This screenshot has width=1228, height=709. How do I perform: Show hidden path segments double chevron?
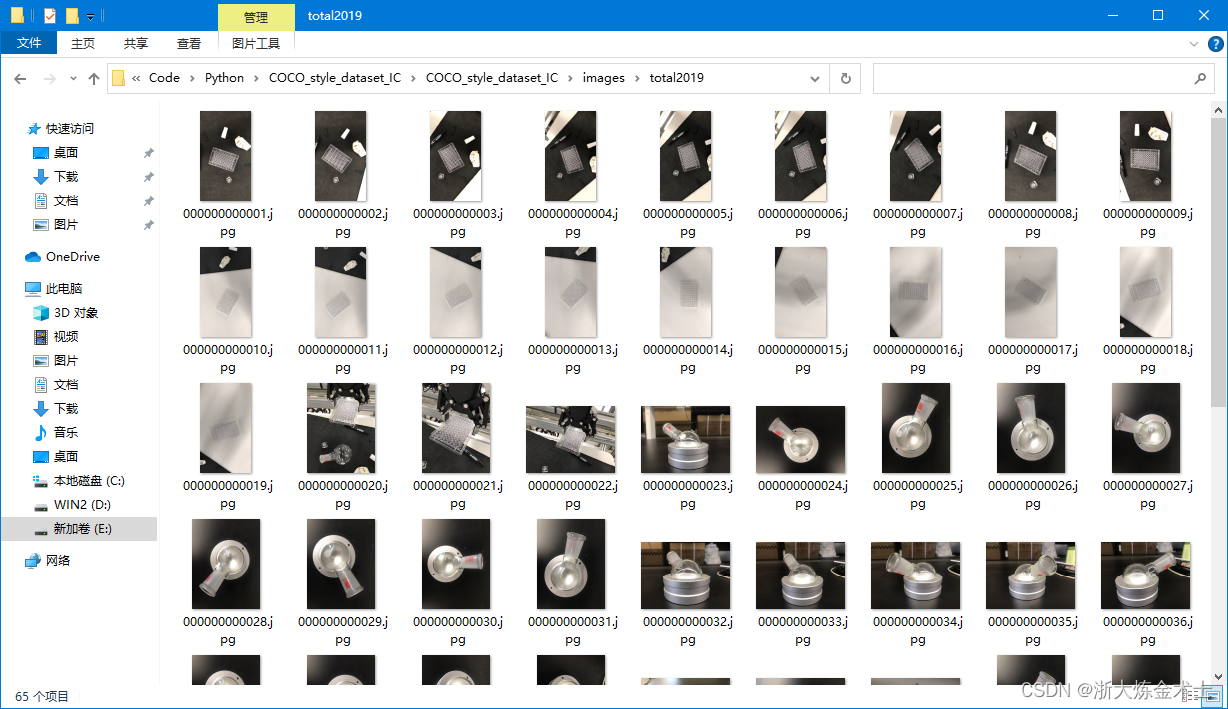tap(136, 78)
